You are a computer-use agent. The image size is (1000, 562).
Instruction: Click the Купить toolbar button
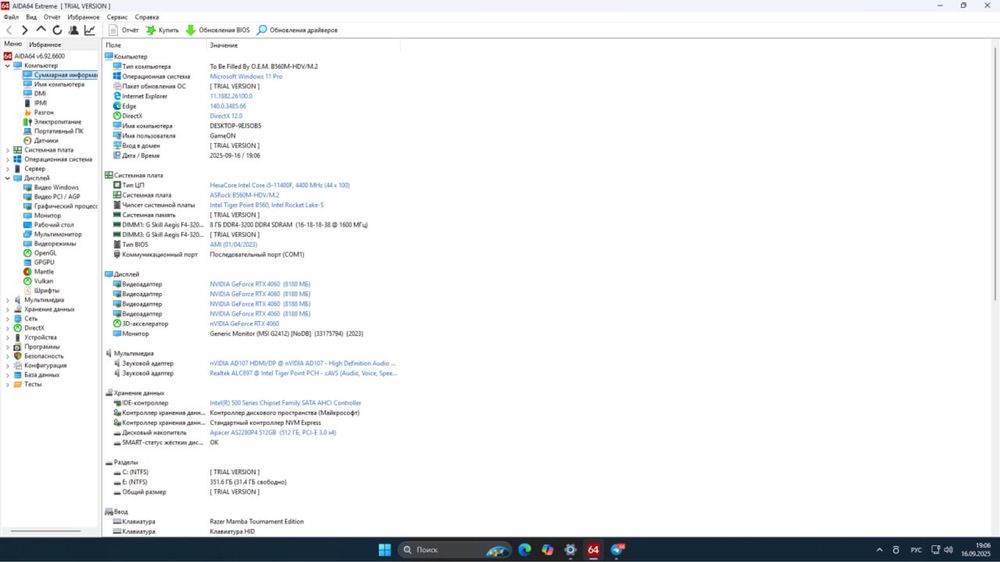point(163,30)
